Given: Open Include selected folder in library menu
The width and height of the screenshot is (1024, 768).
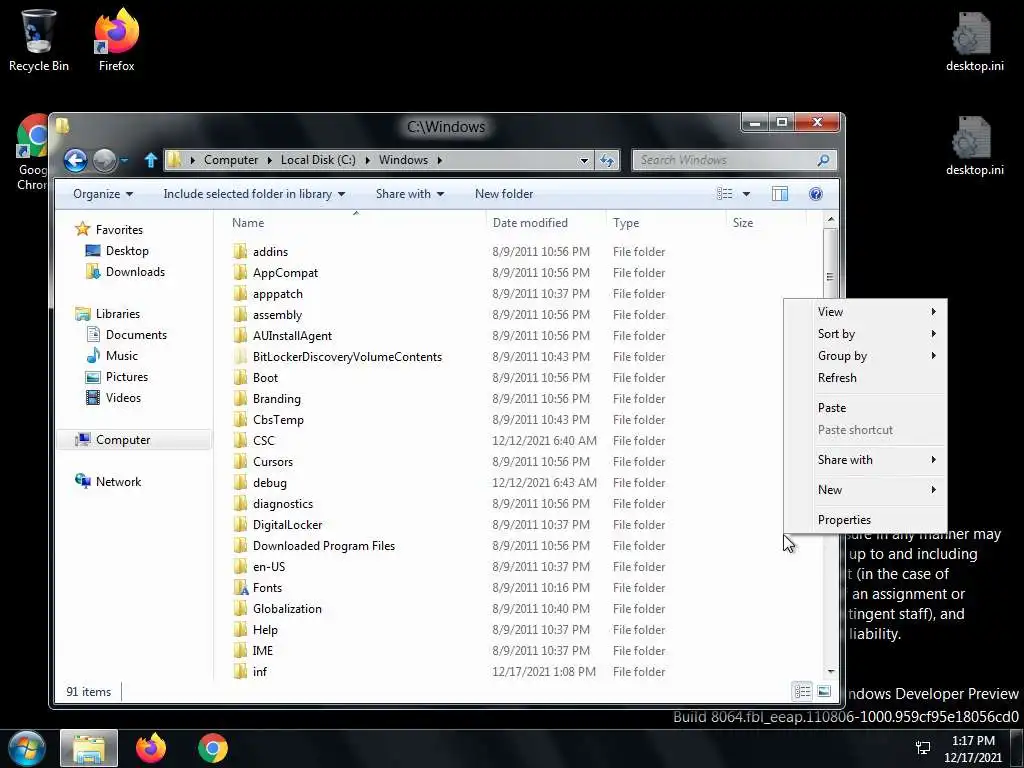Looking at the screenshot, I should coord(254,194).
